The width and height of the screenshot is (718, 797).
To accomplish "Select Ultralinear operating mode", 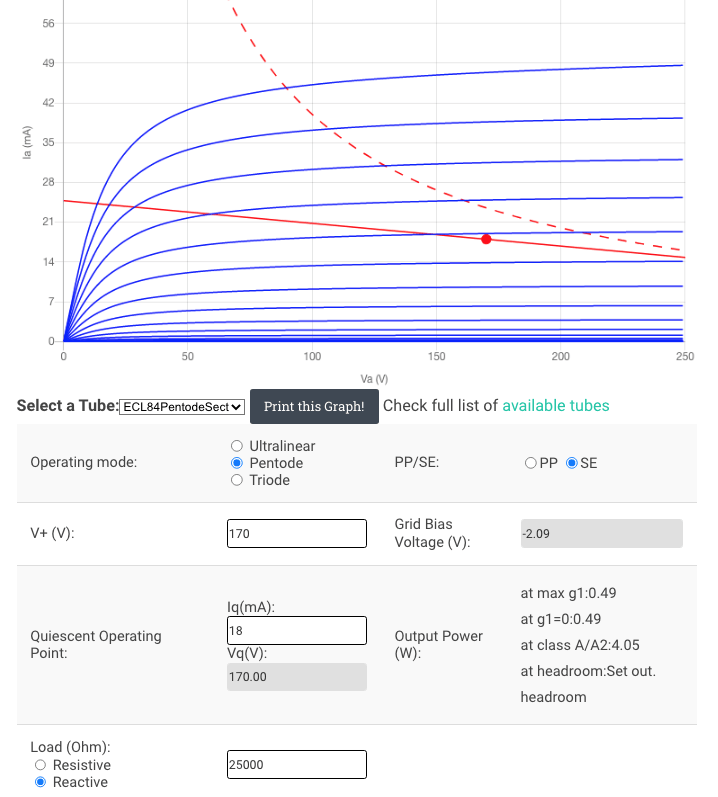I will click(x=237, y=446).
